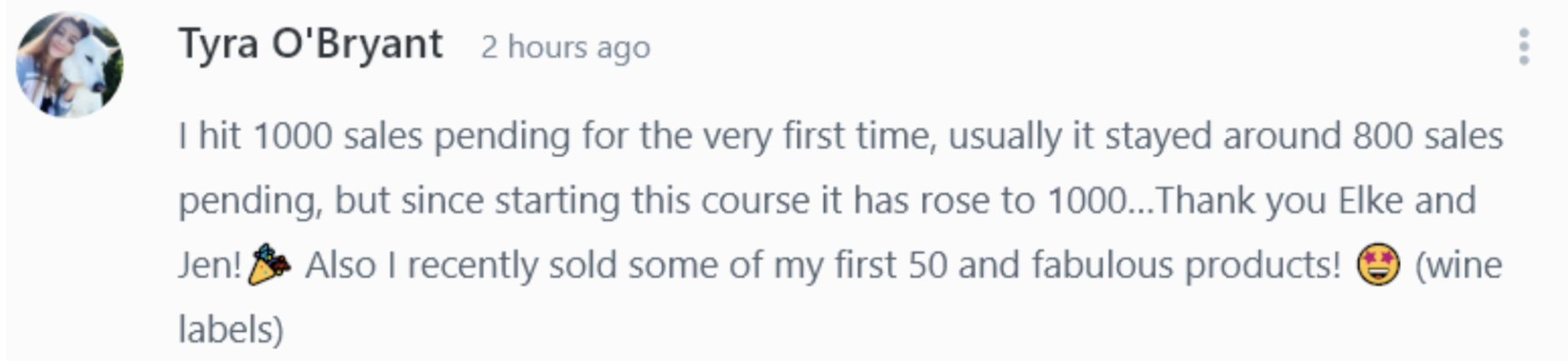Open Tyra O'Bryant's profile picture
Image resolution: width=1568 pixels, height=361 pixels.
69,64
